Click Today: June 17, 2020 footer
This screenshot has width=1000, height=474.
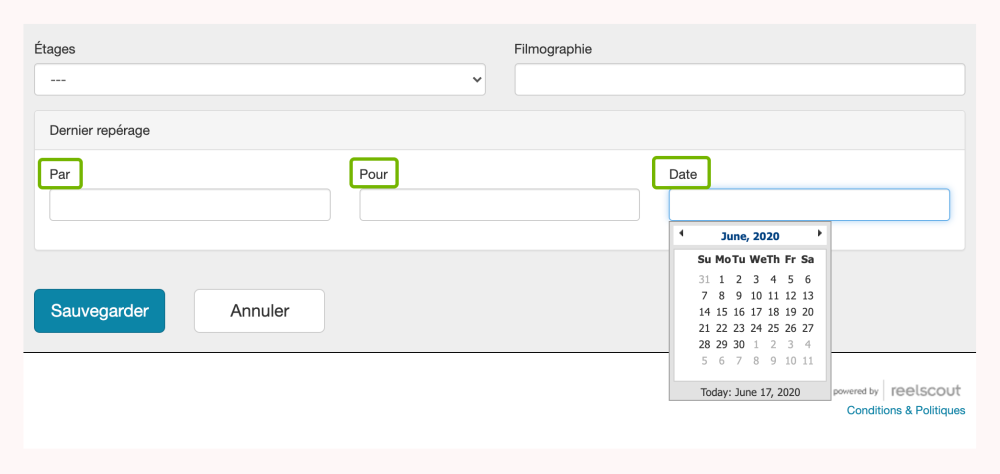point(750,392)
